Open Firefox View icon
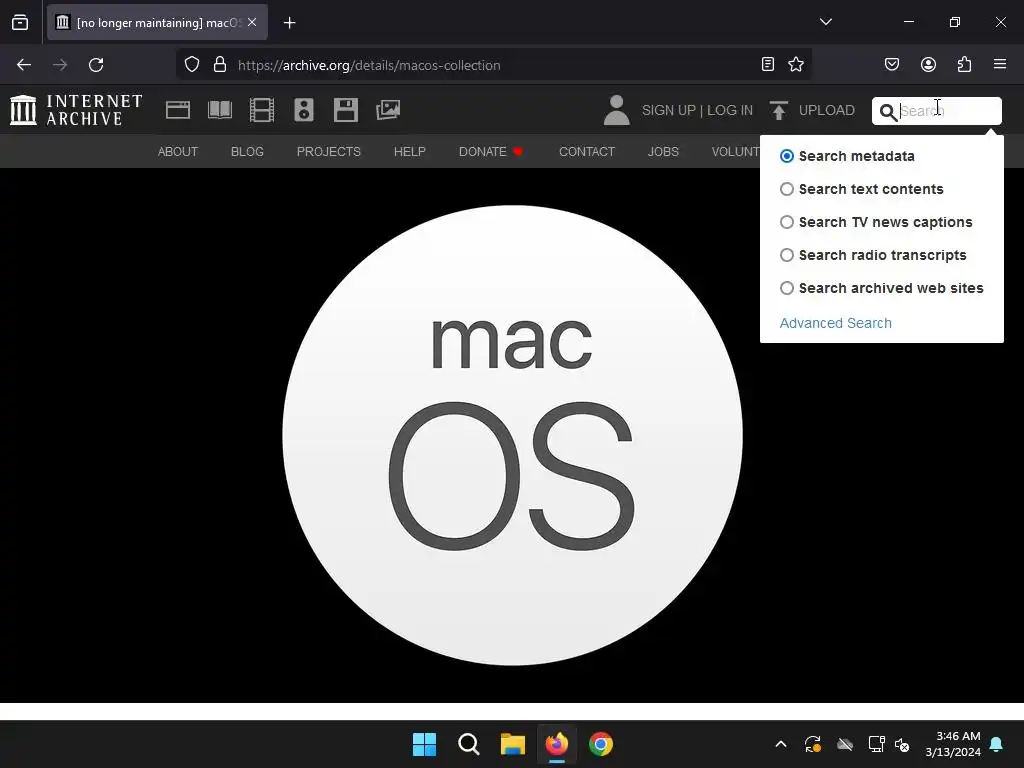Image resolution: width=1024 pixels, height=768 pixels. coord(20,22)
